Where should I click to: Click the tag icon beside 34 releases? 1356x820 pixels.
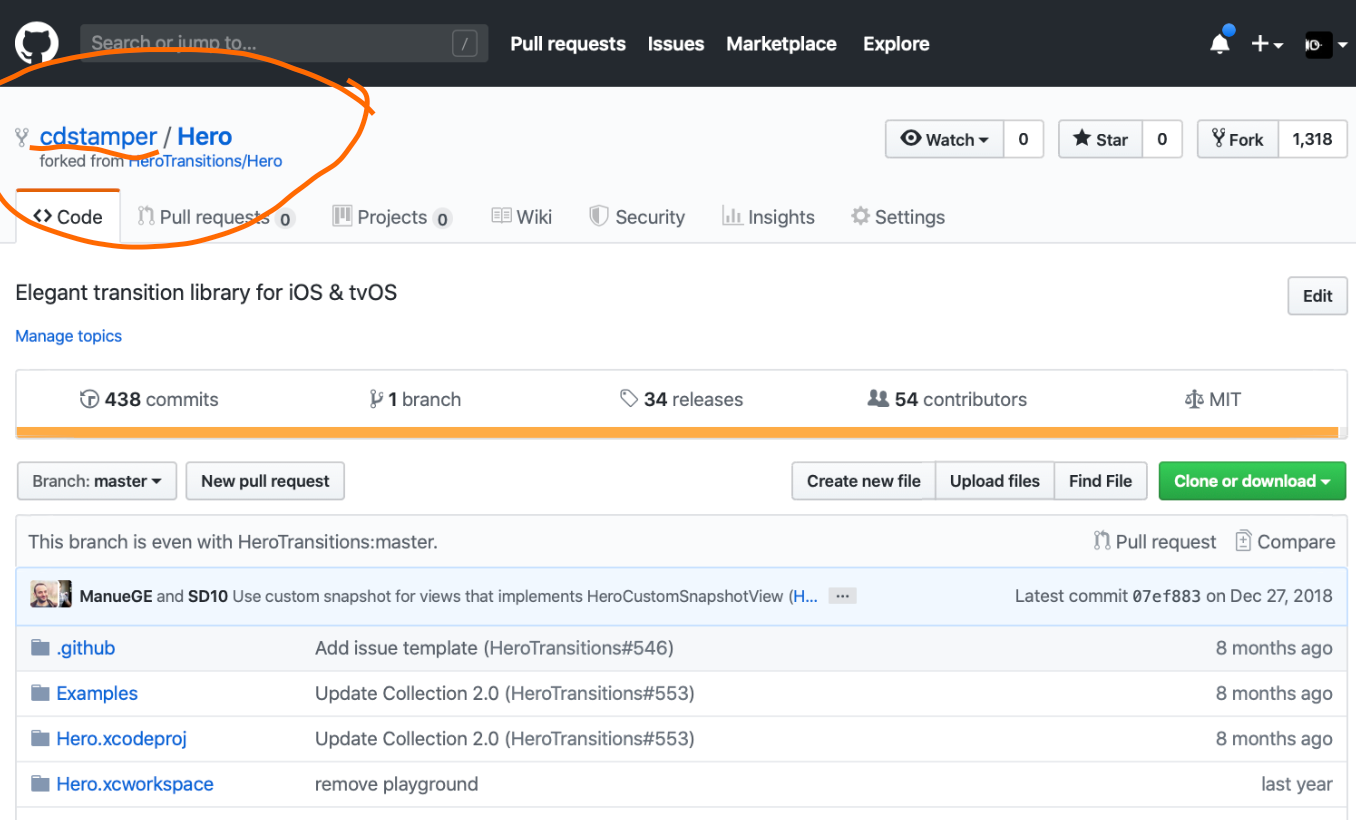(630, 398)
